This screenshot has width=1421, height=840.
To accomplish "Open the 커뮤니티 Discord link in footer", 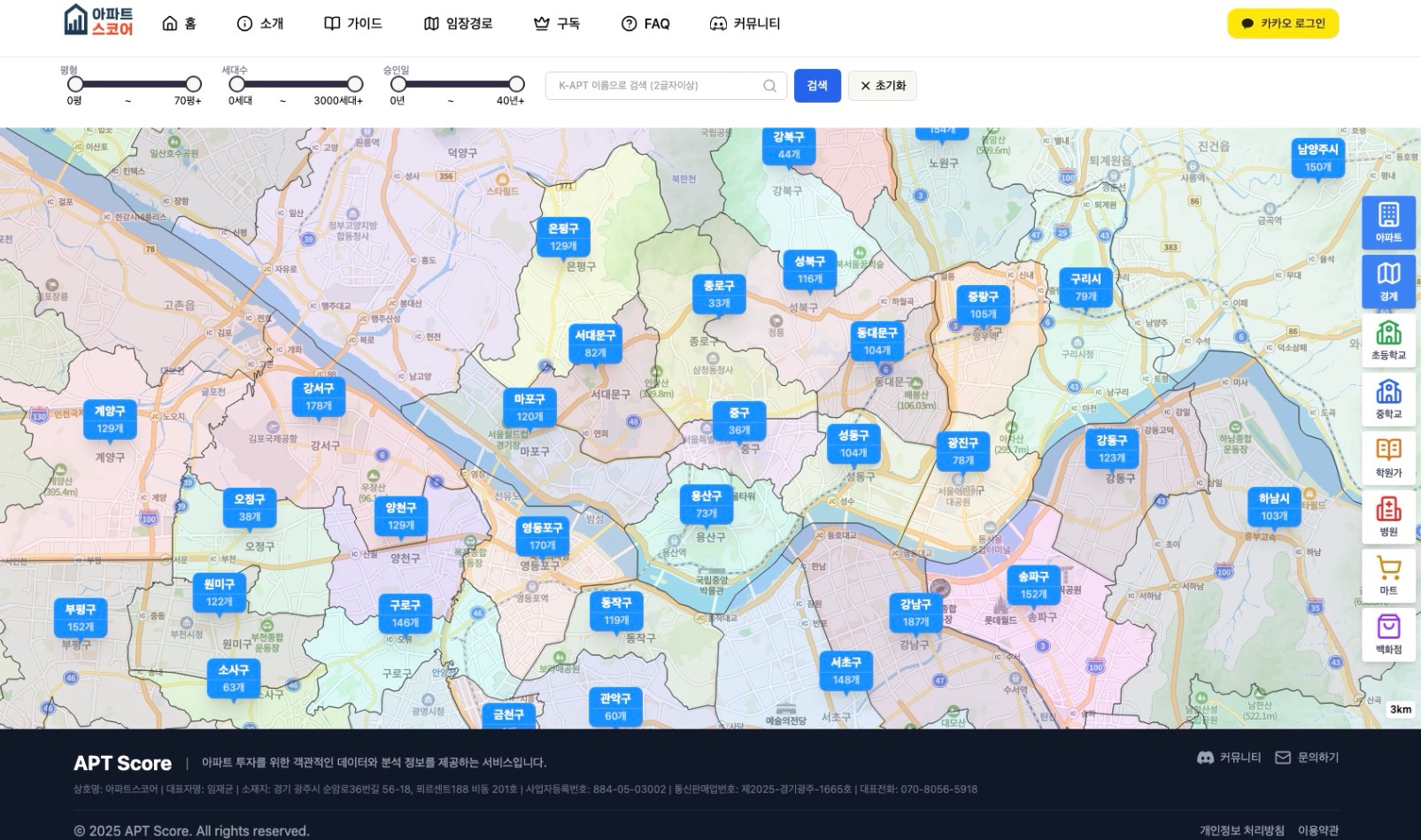I will coord(1229,758).
